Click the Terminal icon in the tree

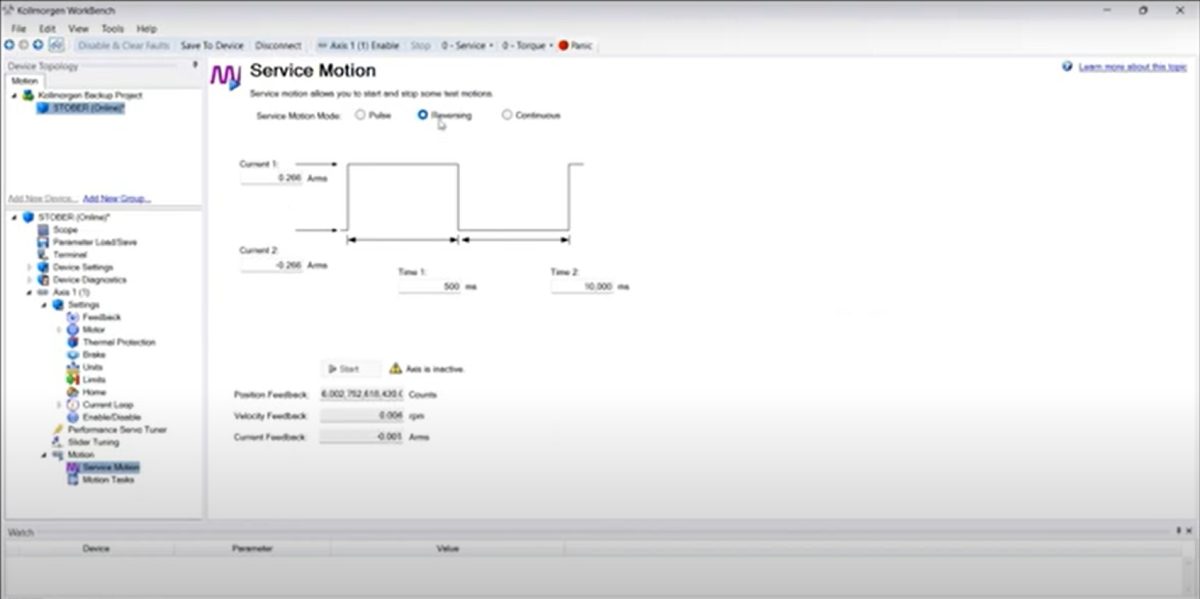click(x=43, y=255)
